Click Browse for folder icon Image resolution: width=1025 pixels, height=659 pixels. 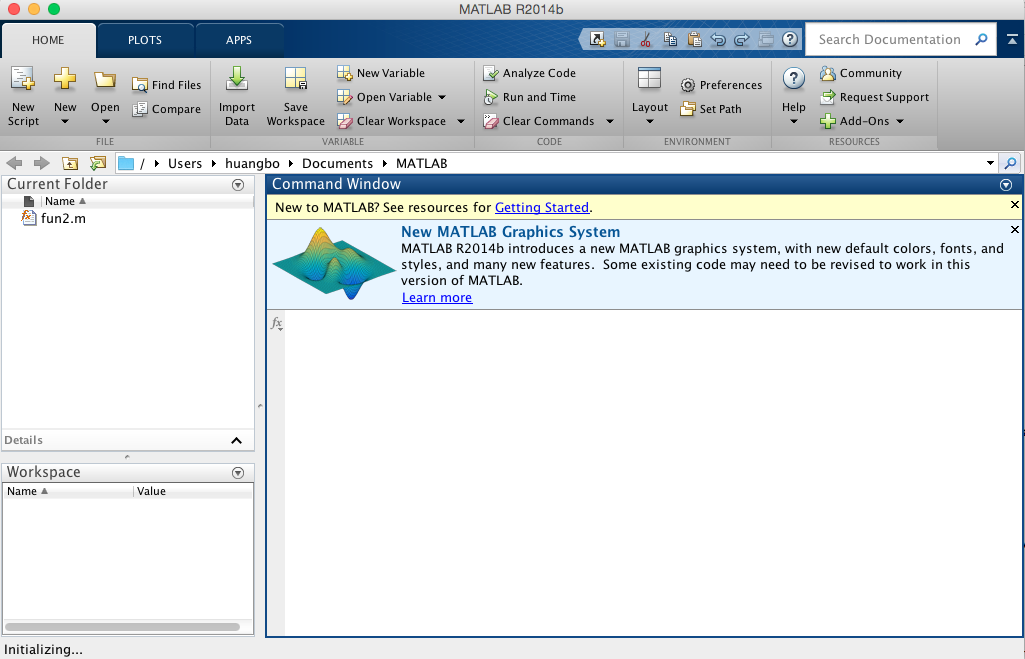coord(97,163)
